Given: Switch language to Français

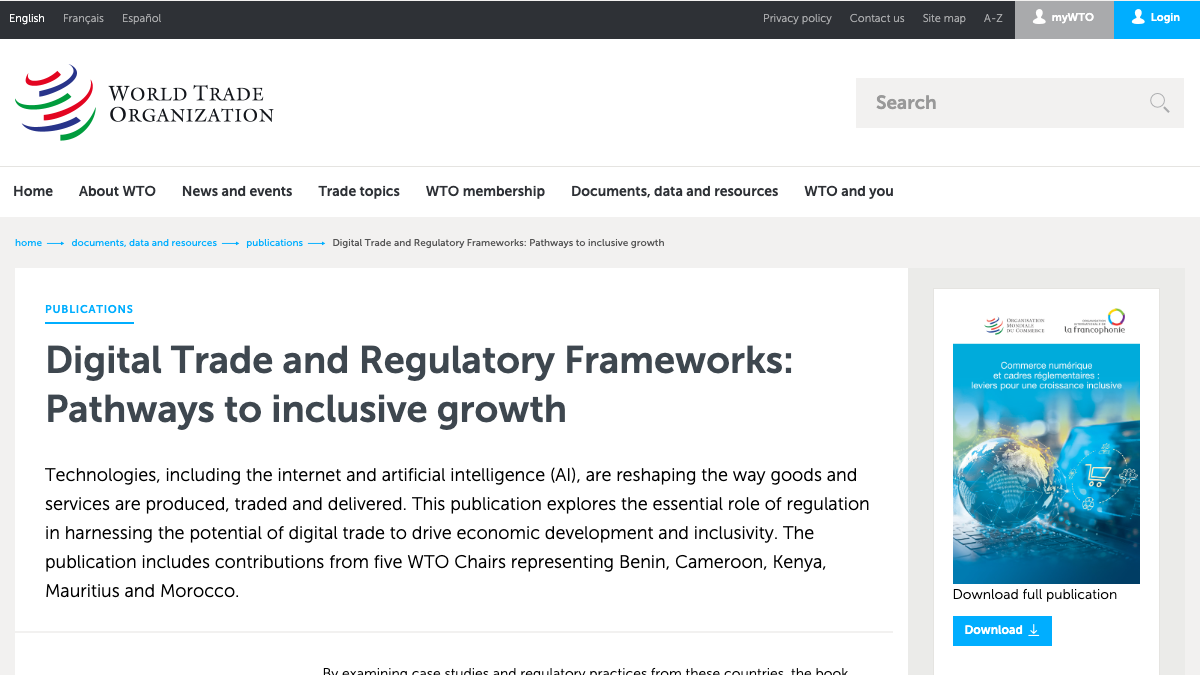Looking at the screenshot, I should tap(83, 18).
